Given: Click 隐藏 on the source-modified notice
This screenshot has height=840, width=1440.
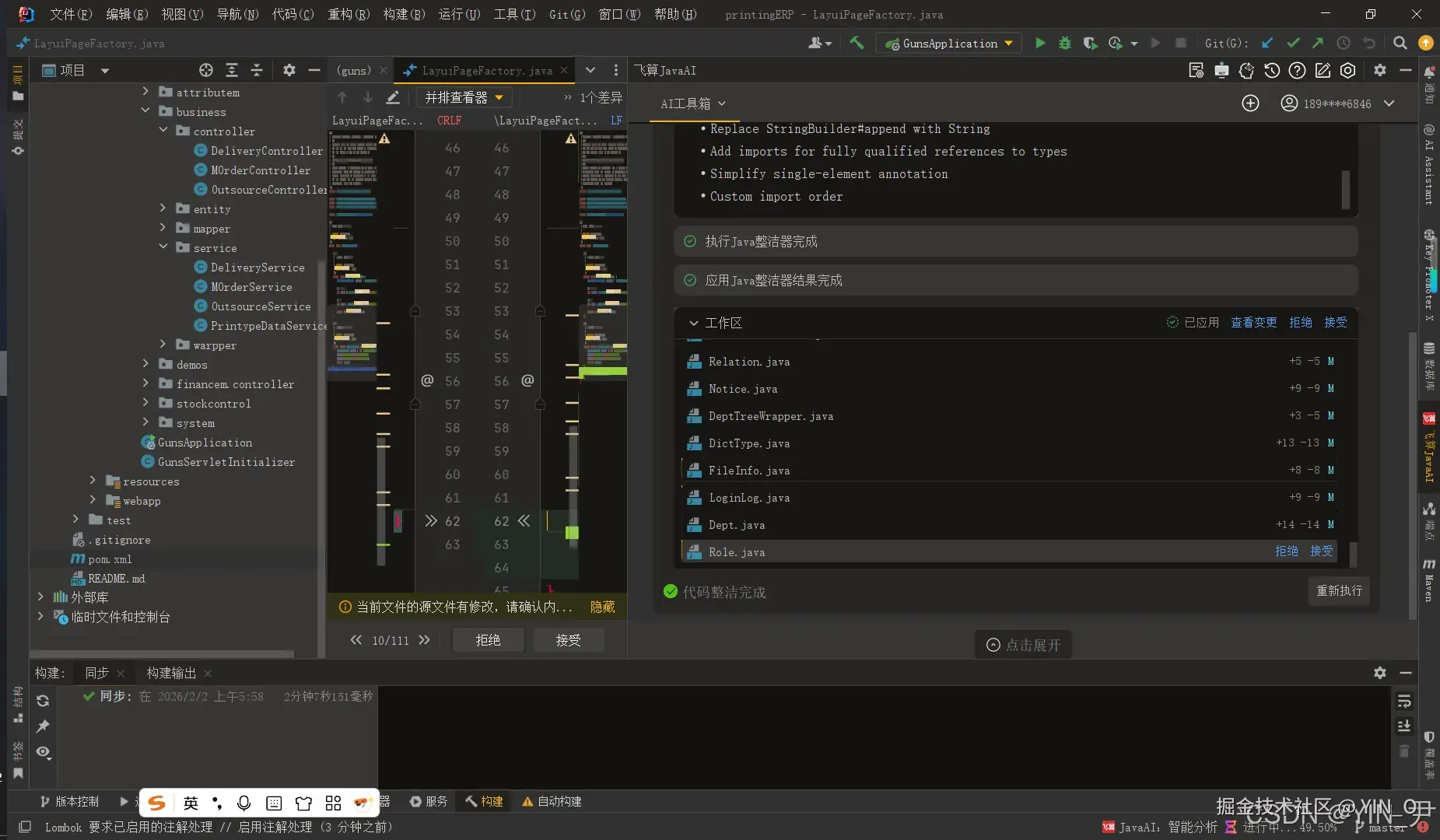Looking at the screenshot, I should tap(602, 607).
